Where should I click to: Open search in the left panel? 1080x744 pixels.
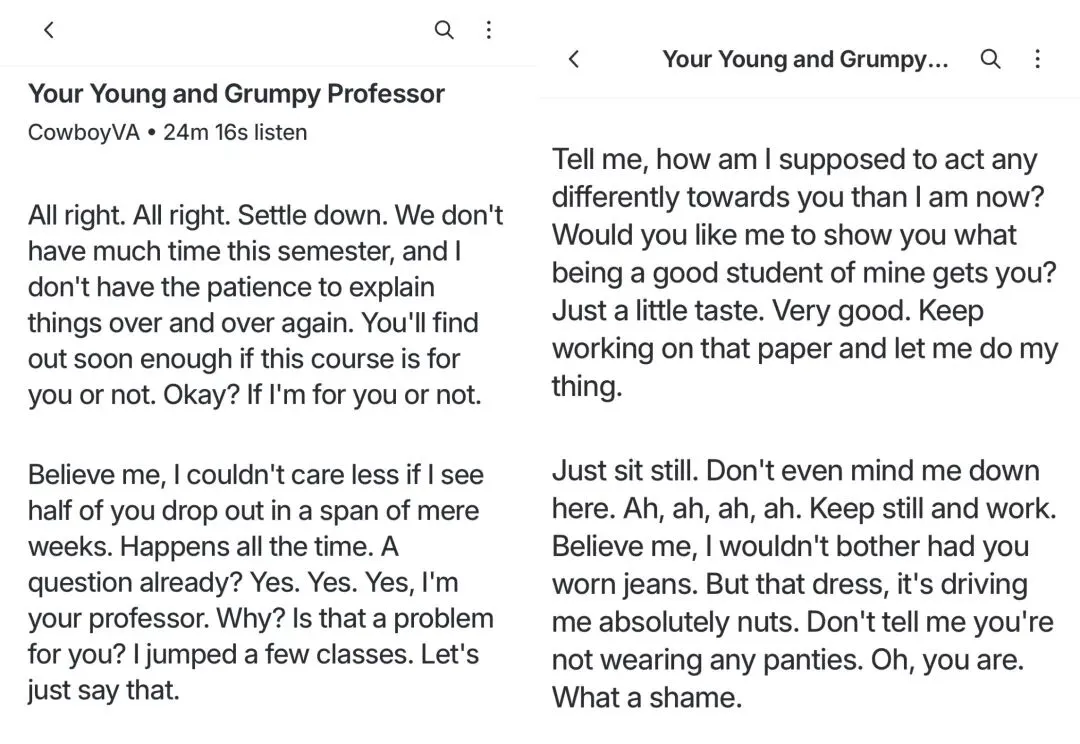[444, 30]
